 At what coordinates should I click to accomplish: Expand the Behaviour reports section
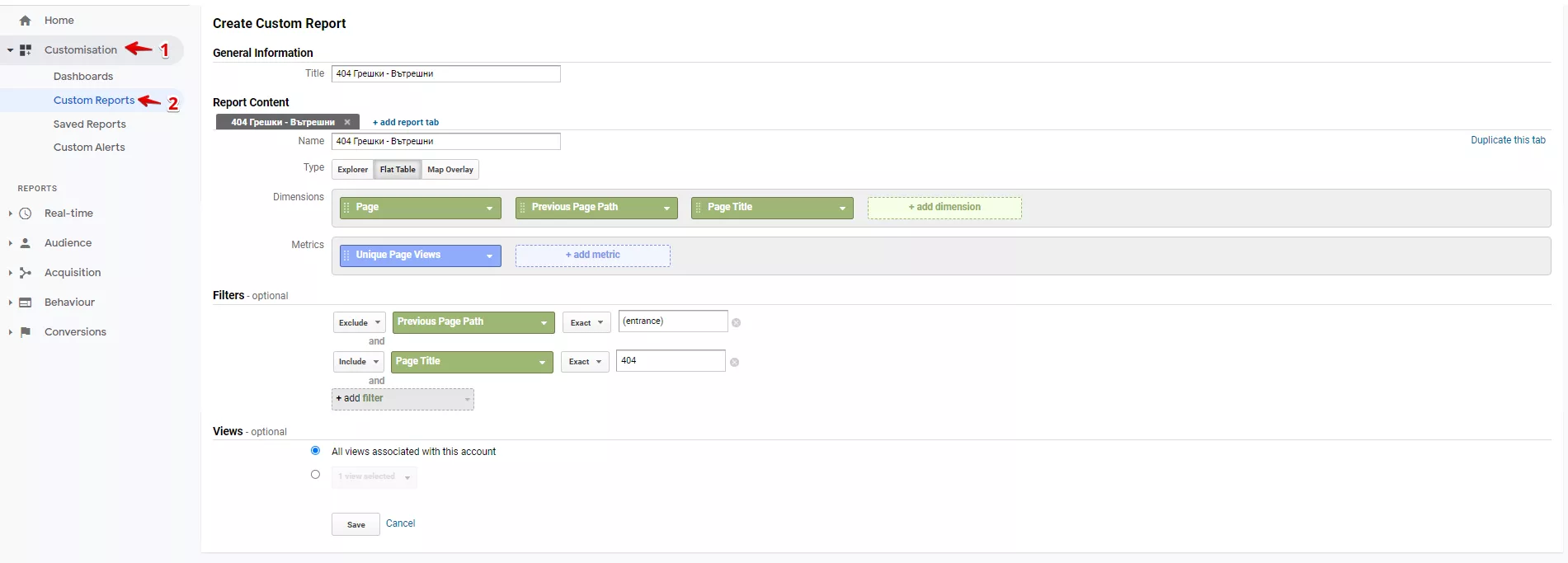pos(10,303)
